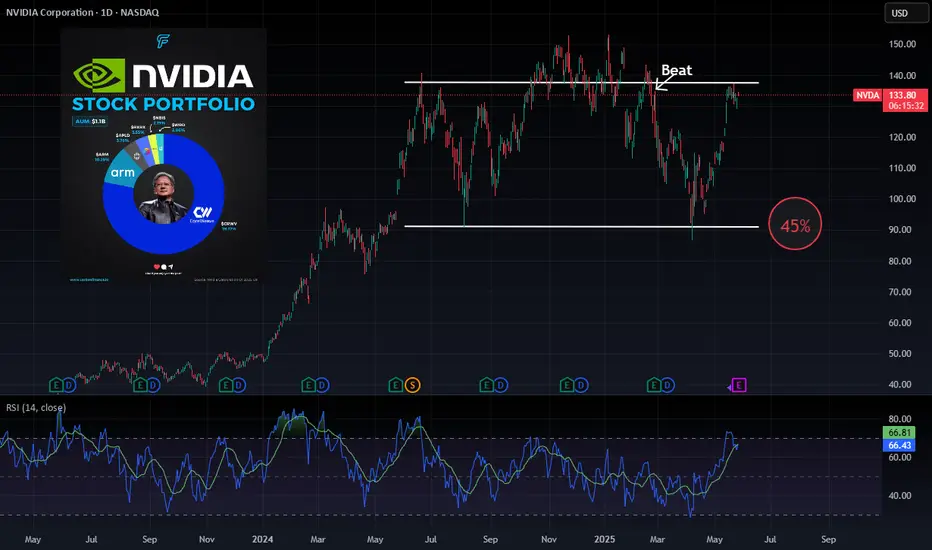The image size is (932, 550).
Task: Click the 140.00 price axis label
Action: (x=902, y=76)
